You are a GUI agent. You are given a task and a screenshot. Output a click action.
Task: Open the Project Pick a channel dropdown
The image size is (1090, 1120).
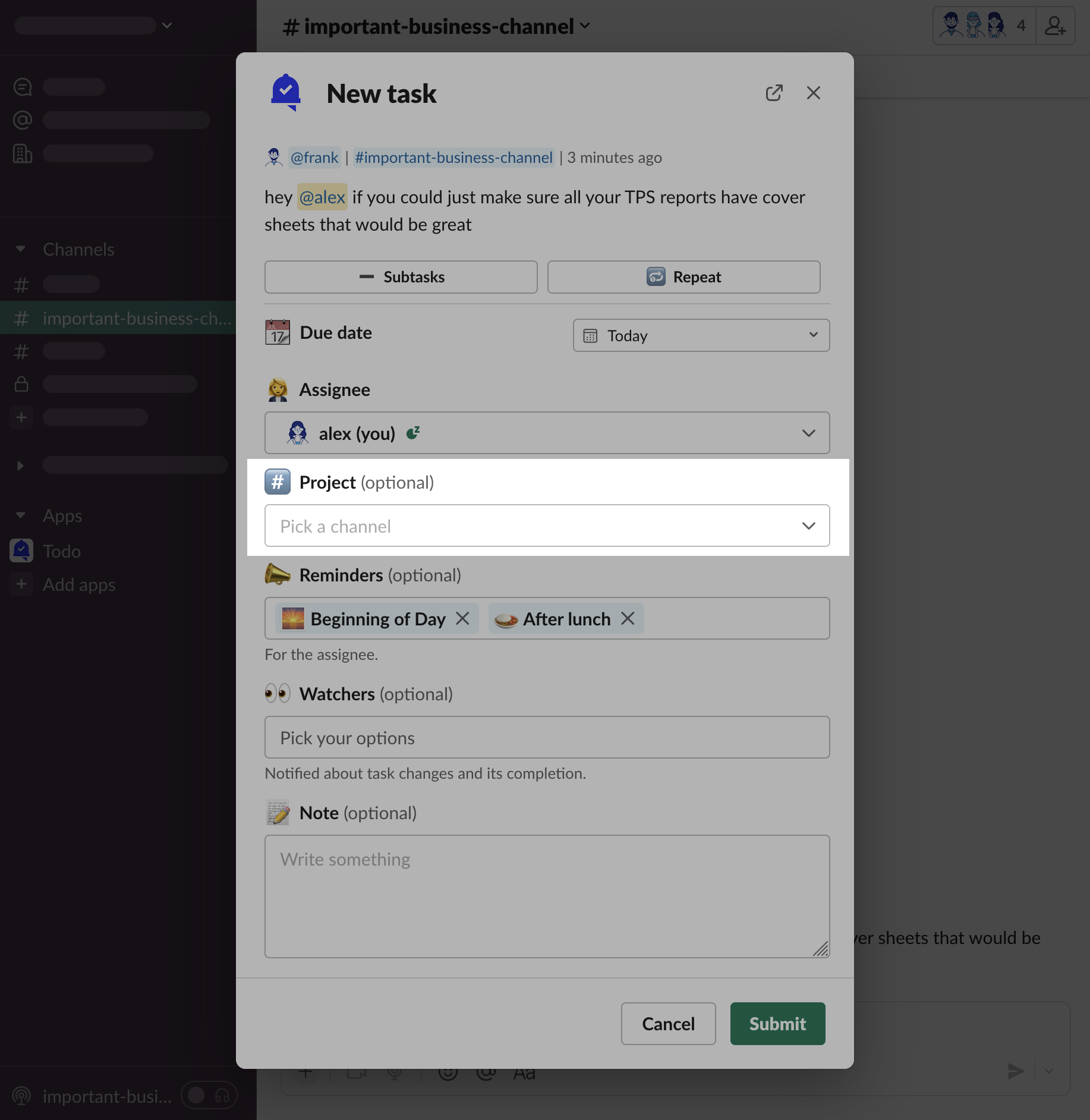(547, 526)
